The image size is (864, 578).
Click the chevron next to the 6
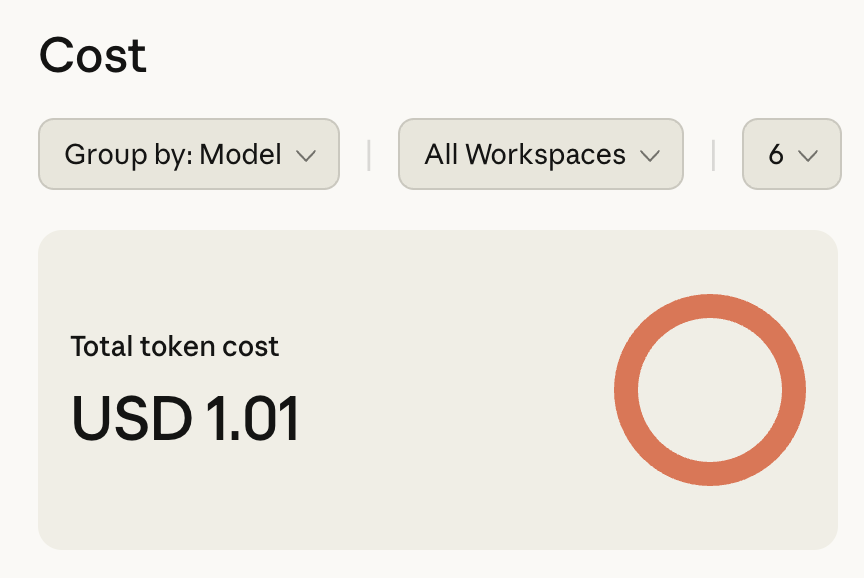coord(808,156)
